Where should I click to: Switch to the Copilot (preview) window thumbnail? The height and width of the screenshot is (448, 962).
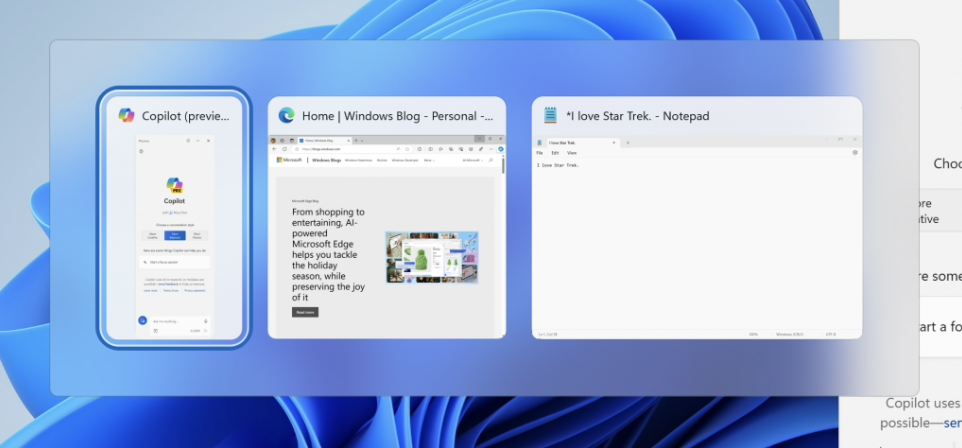tap(174, 217)
